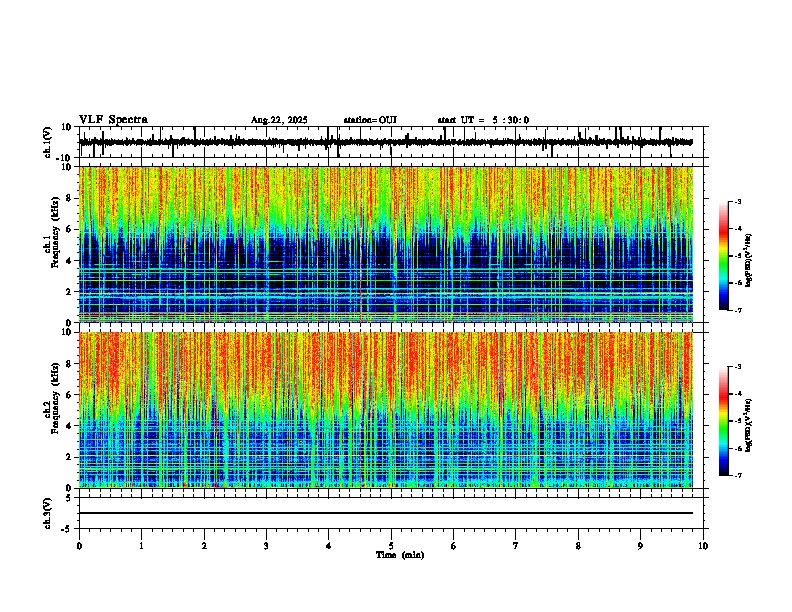Click the "ch.1(V)" waveform axis label
Screen dimensions: 792x612
(x=48, y=142)
